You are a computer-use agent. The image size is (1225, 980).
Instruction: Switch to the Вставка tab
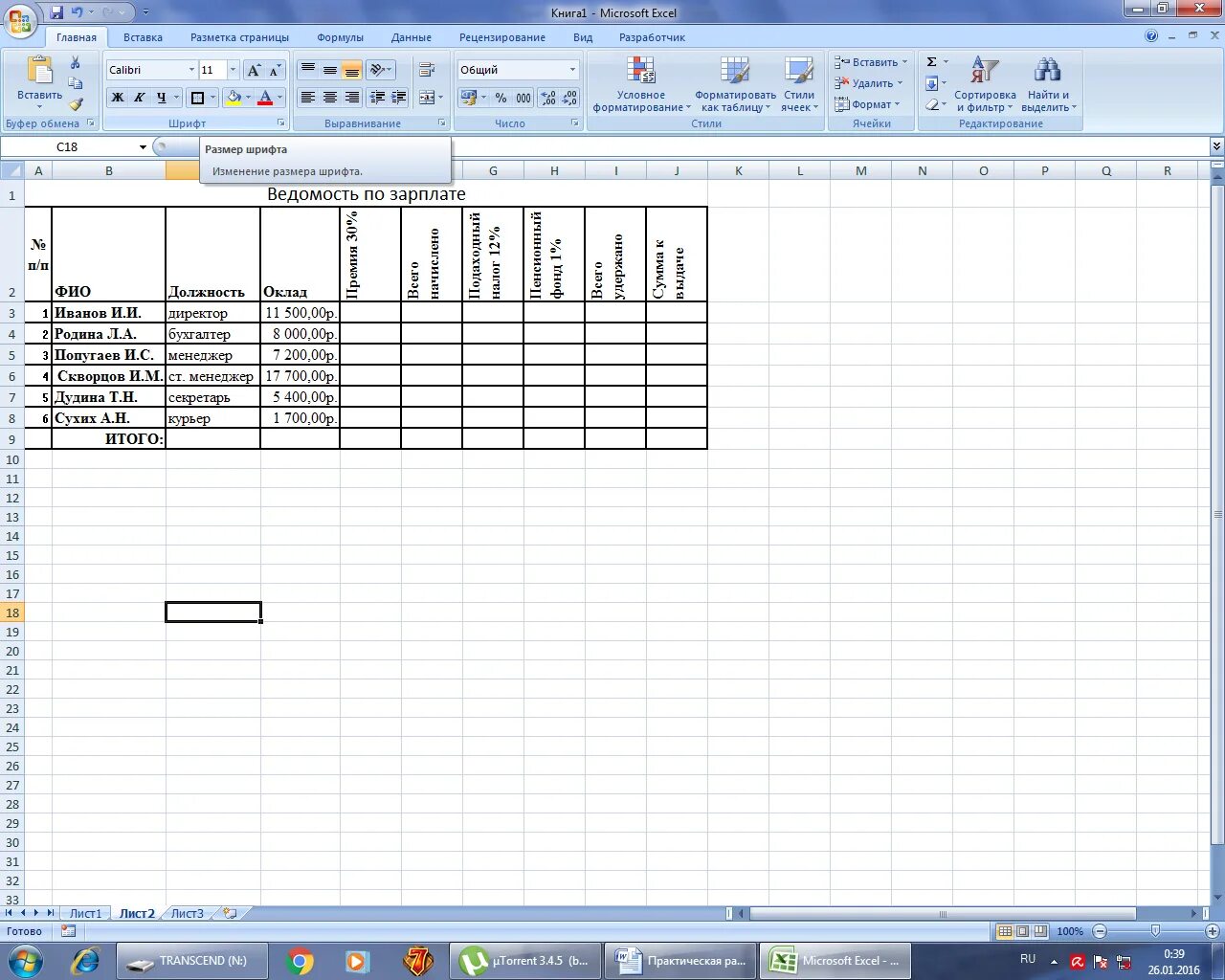pyautogui.click(x=143, y=37)
